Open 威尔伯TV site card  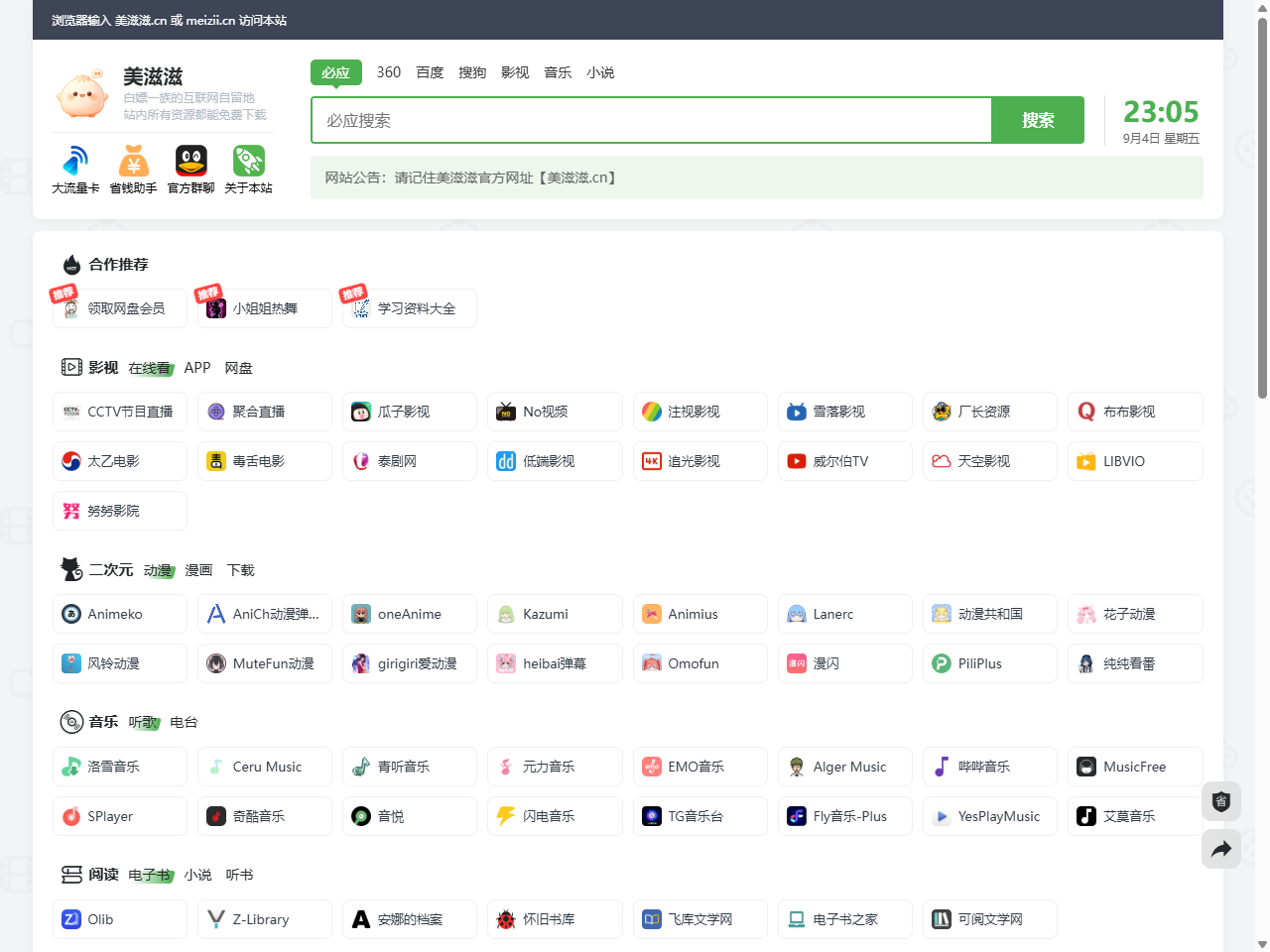click(845, 461)
